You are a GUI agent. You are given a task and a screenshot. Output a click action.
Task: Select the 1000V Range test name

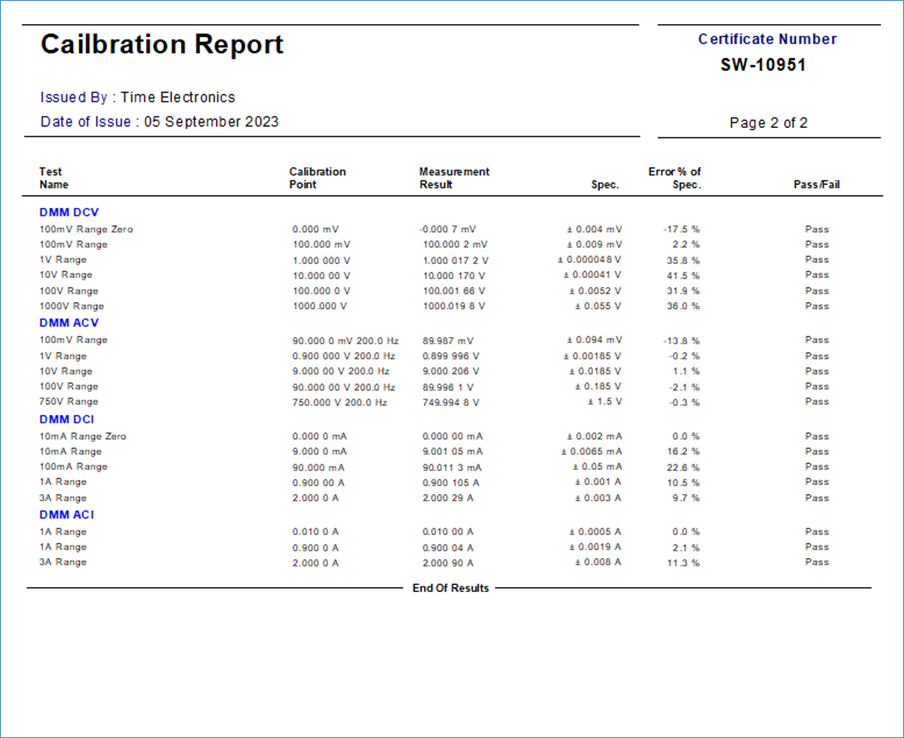pyautogui.click(x=72, y=306)
